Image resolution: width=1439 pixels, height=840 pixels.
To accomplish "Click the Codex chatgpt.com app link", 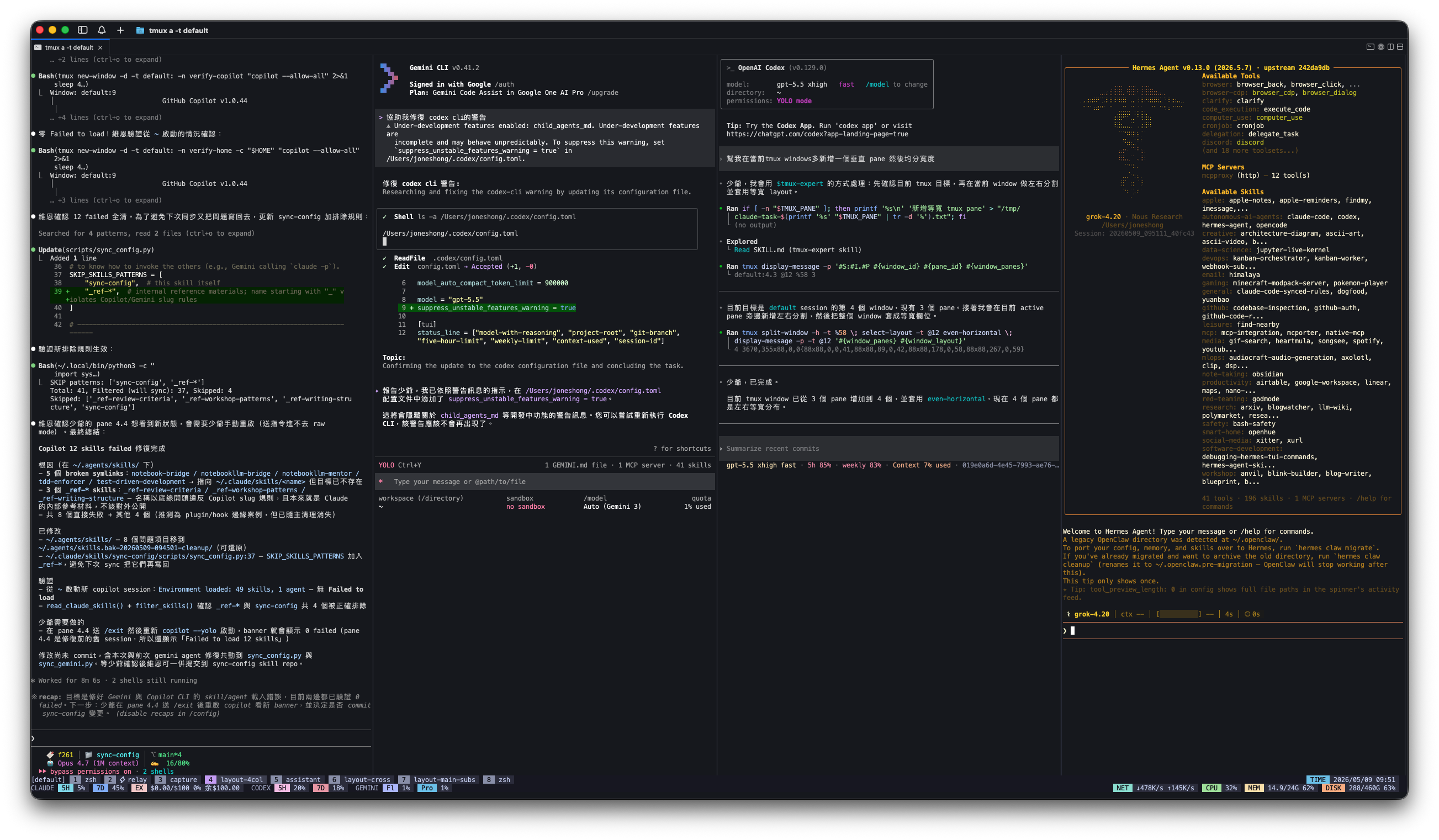I will (x=817, y=134).
